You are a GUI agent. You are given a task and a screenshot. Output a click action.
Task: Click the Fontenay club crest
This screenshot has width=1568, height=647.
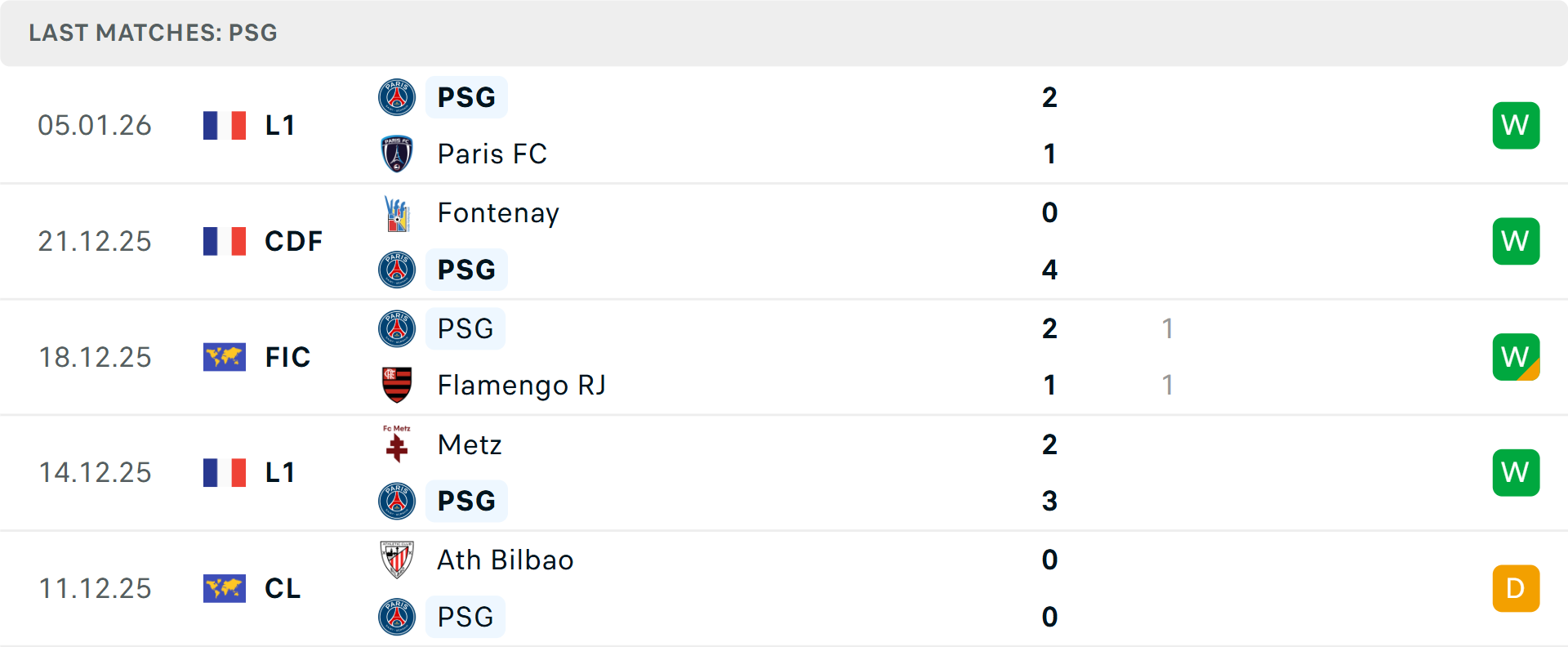coord(397,213)
